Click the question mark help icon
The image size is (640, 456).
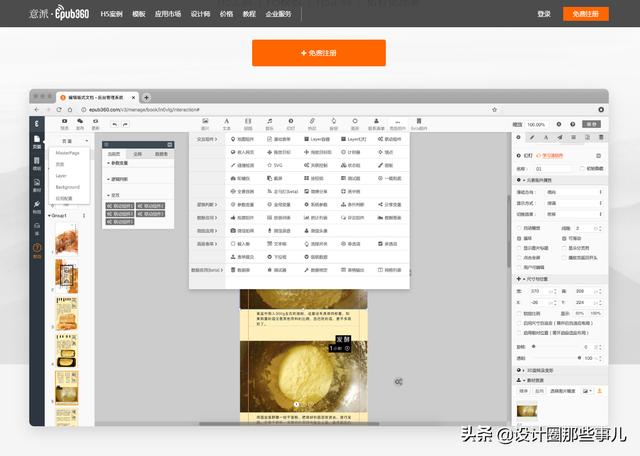click(573, 124)
